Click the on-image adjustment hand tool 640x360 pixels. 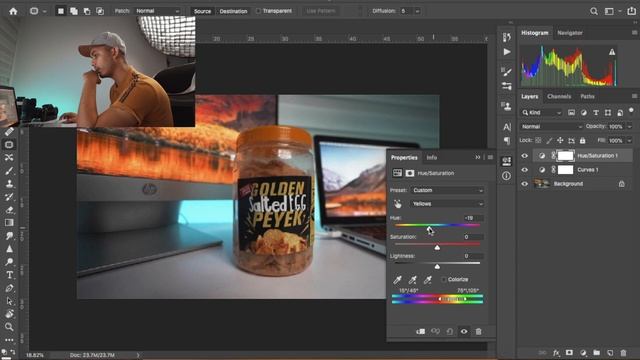[x=398, y=204]
